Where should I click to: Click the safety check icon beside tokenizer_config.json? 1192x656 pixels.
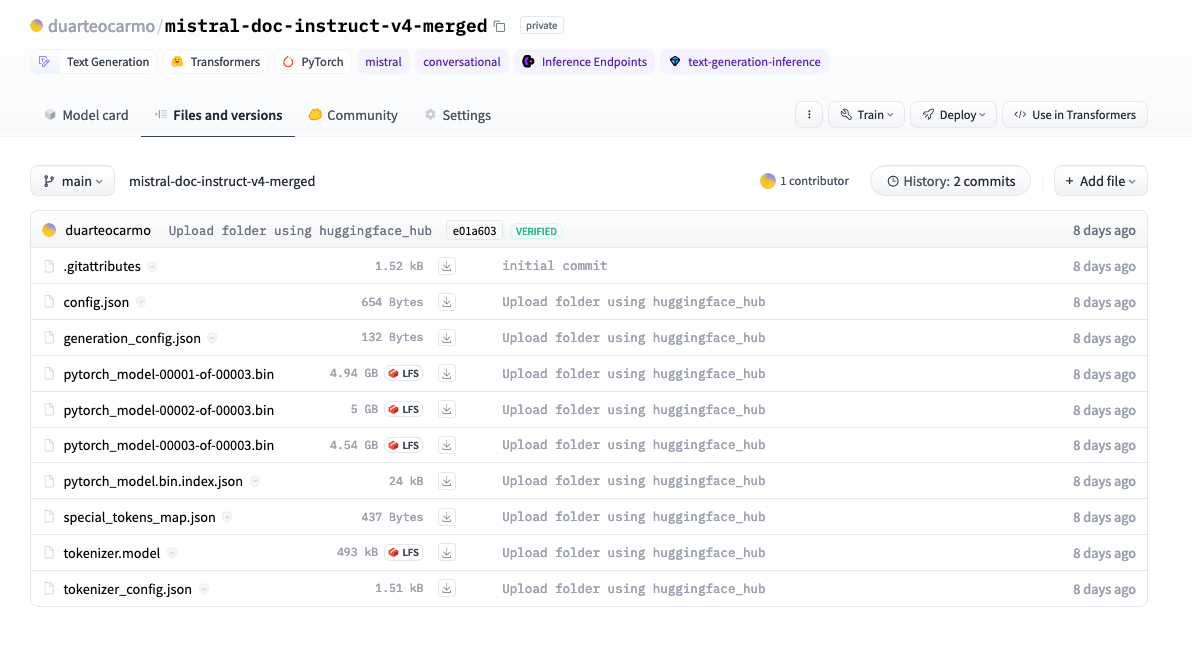click(x=204, y=589)
